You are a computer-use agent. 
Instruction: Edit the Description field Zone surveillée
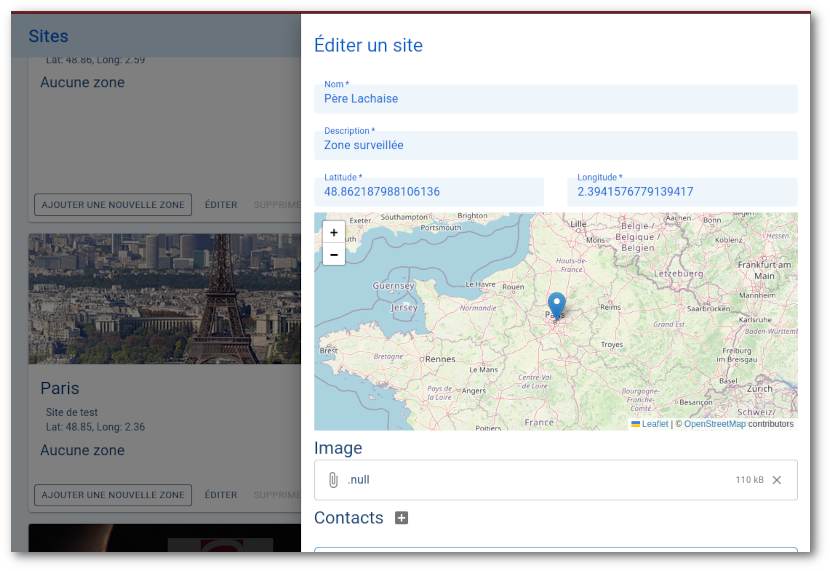pyautogui.click(x=556, y=146)
